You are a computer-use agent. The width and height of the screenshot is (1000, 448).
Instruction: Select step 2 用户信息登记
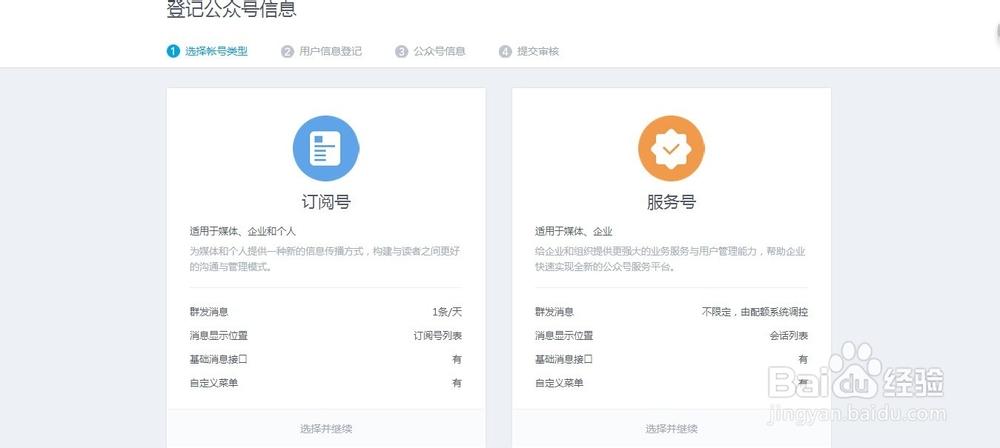[x=321, y=52]
